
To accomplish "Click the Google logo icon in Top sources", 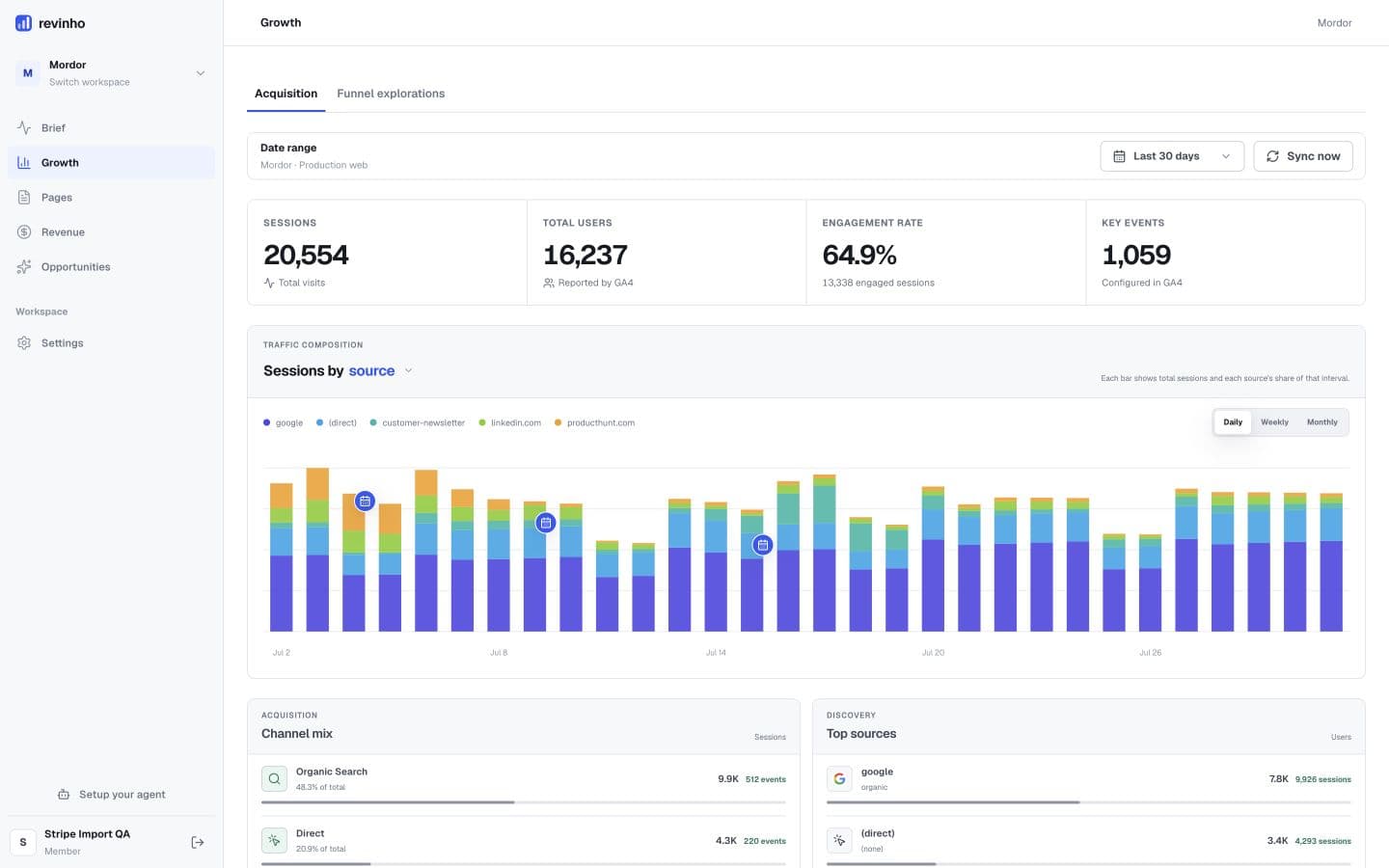I will click(839, 778).
